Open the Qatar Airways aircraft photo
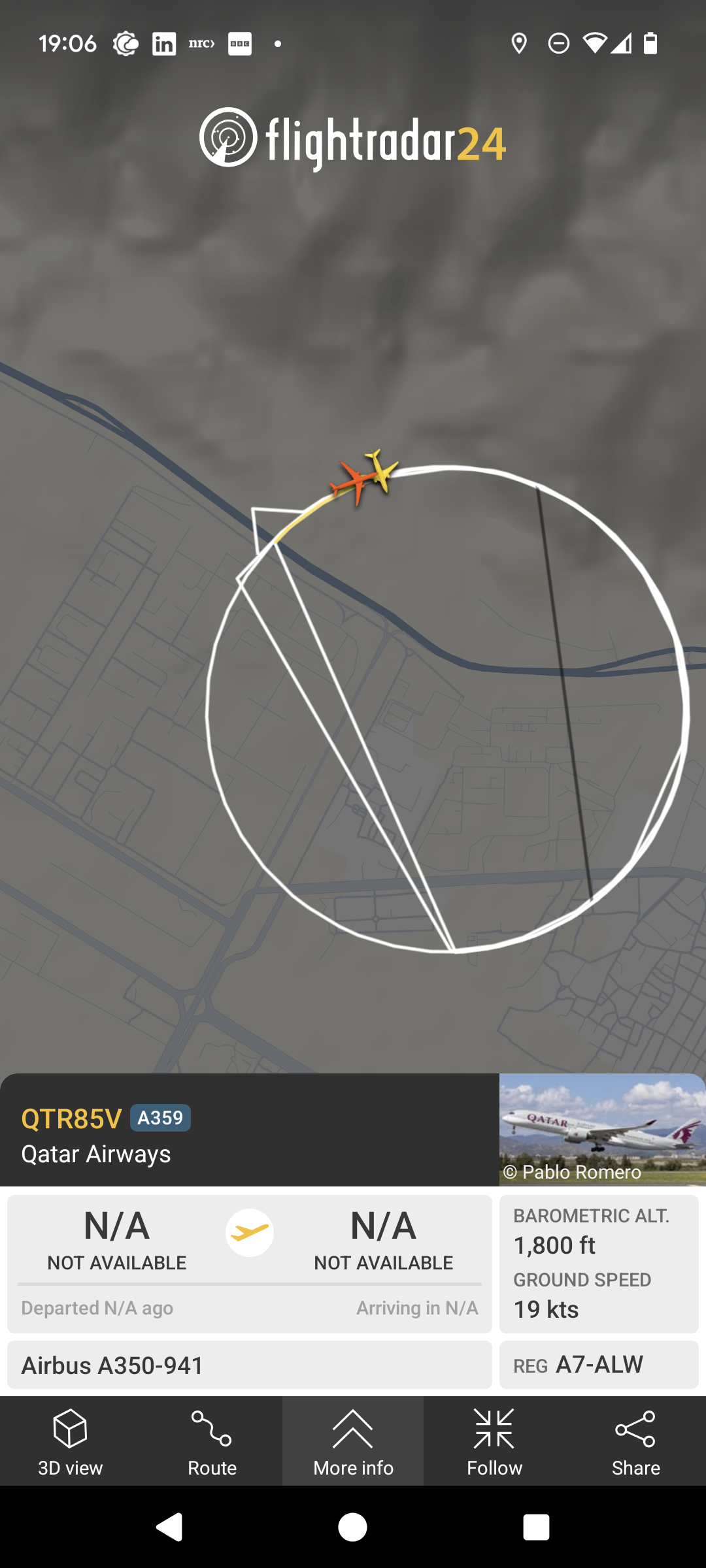 (602, 1130)
